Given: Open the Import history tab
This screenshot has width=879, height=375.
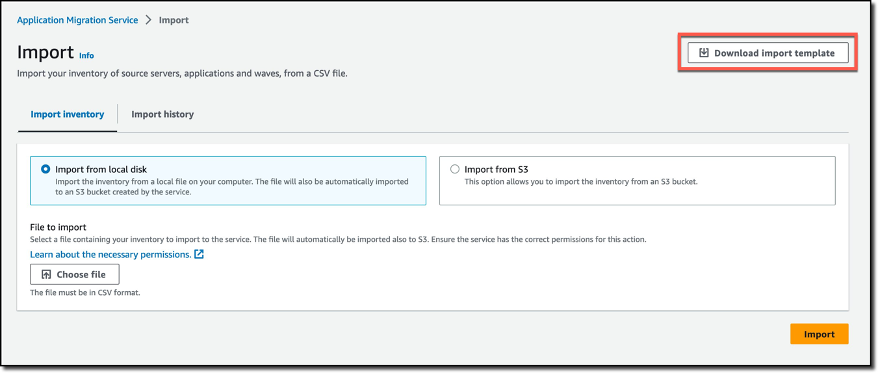Looking at the screenshot, I should pos(163,114).
